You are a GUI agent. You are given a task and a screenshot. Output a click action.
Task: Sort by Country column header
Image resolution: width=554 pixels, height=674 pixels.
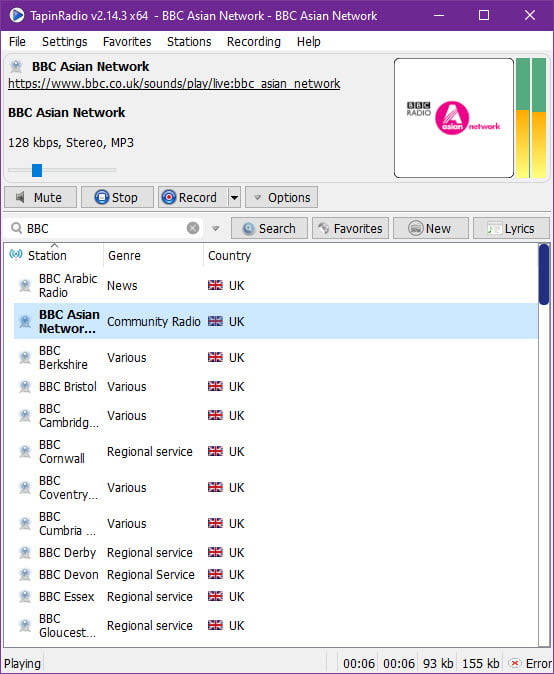coord(230,255)
